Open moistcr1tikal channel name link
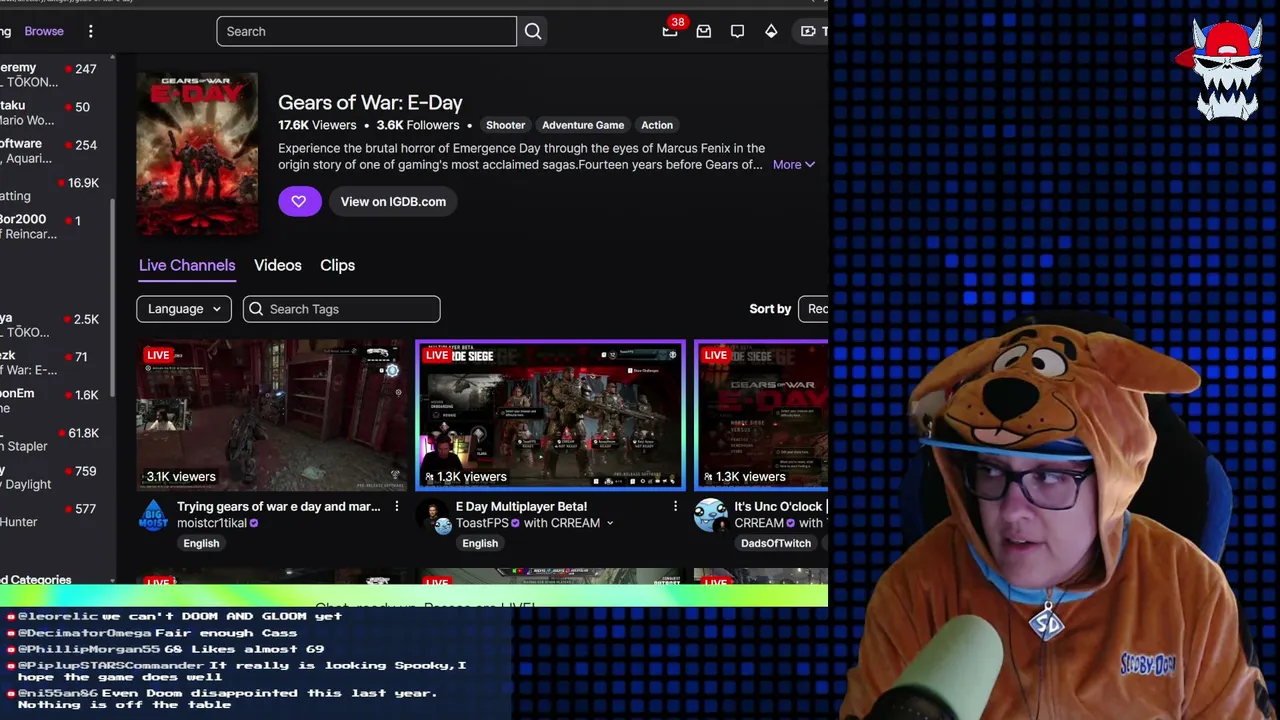Image resolution: width=1280 pixels, height=720 pixels. pyautogui.click(x=212, y=523)
